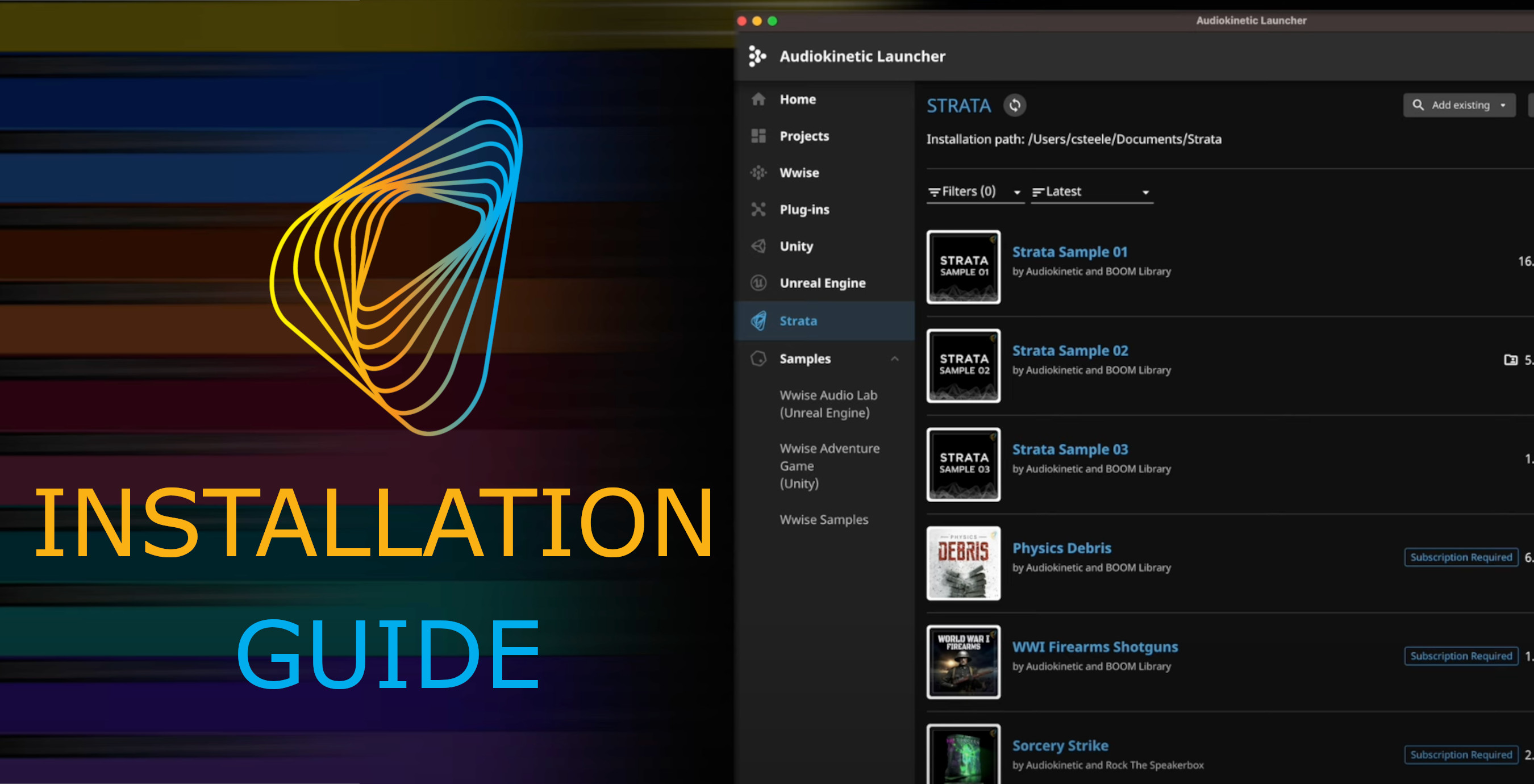Collapse the Samples section chevron
This screenshot has height=784, width=1534.
pos(894,358)
